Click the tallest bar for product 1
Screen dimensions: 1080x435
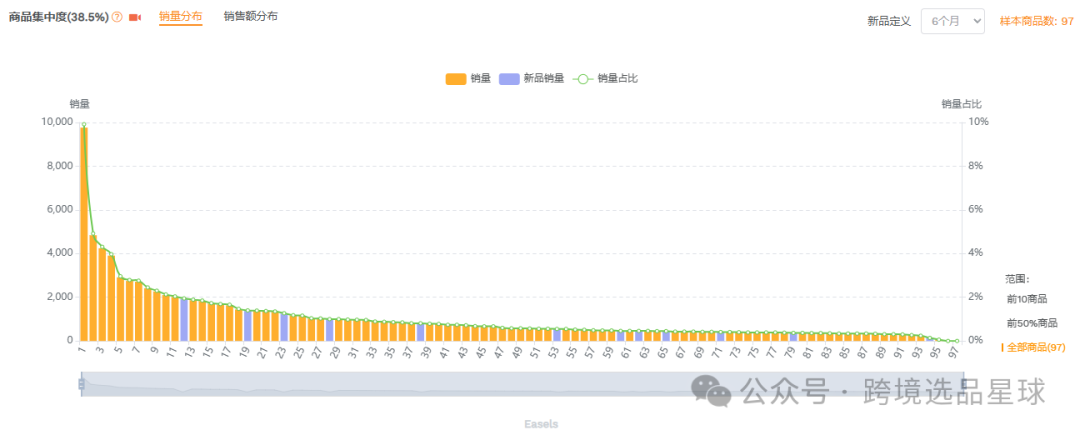pos(84,233)
